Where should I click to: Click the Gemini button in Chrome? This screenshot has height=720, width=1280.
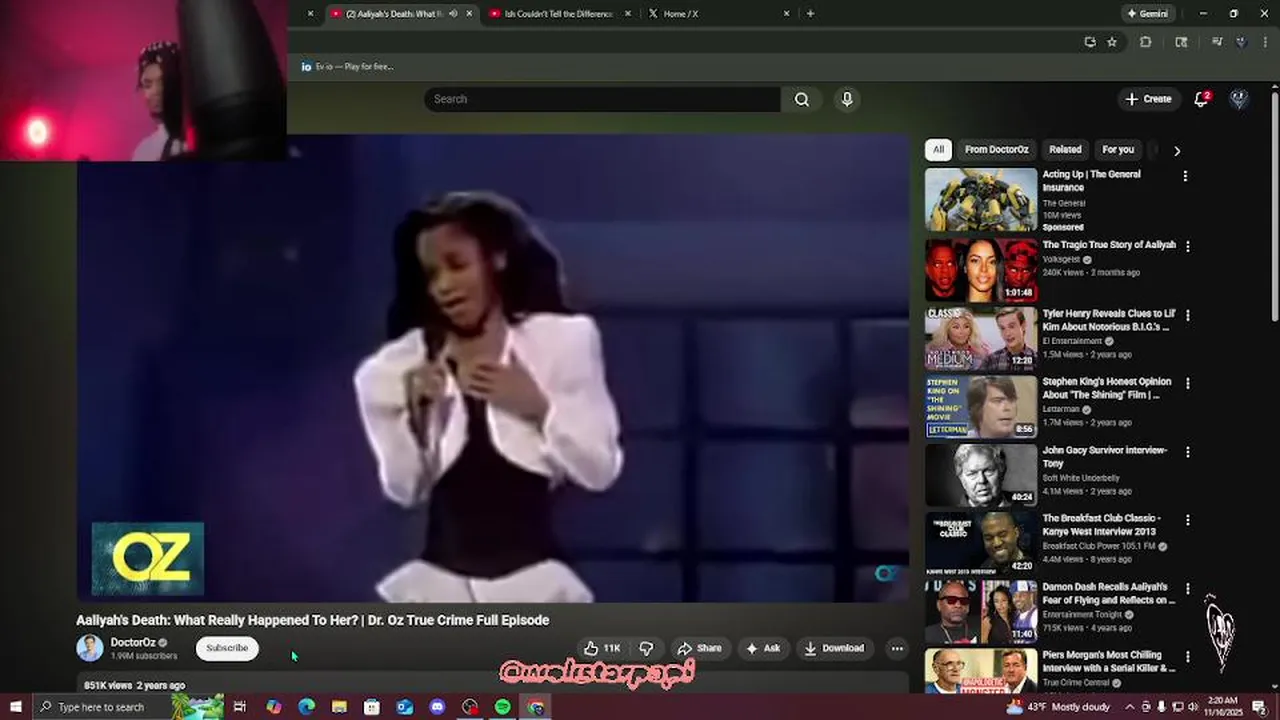1147,14
